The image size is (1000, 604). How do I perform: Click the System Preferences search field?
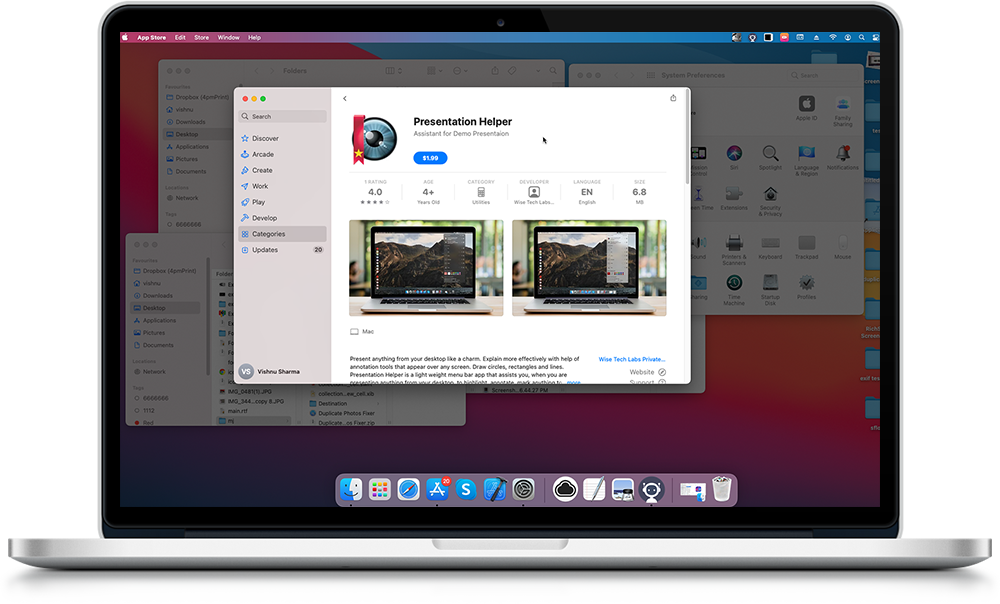pyautogui.click(x=822, y=75)
